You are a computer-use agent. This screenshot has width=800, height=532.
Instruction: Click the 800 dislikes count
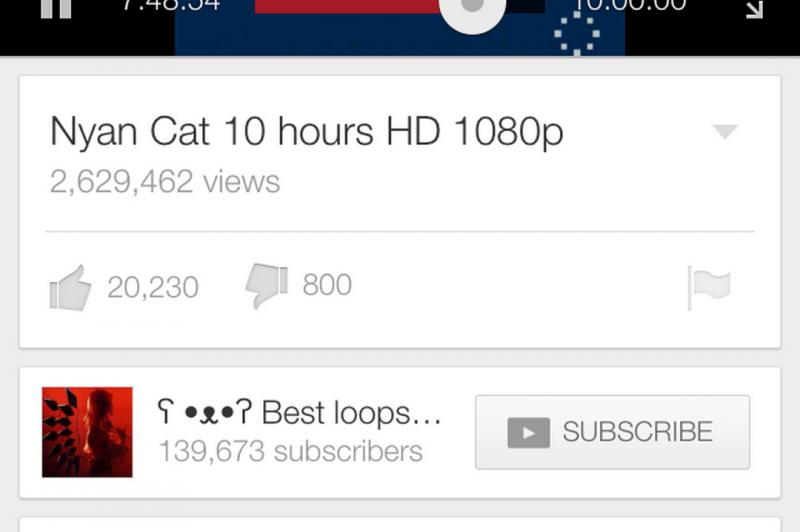click(x=327, y=285)
